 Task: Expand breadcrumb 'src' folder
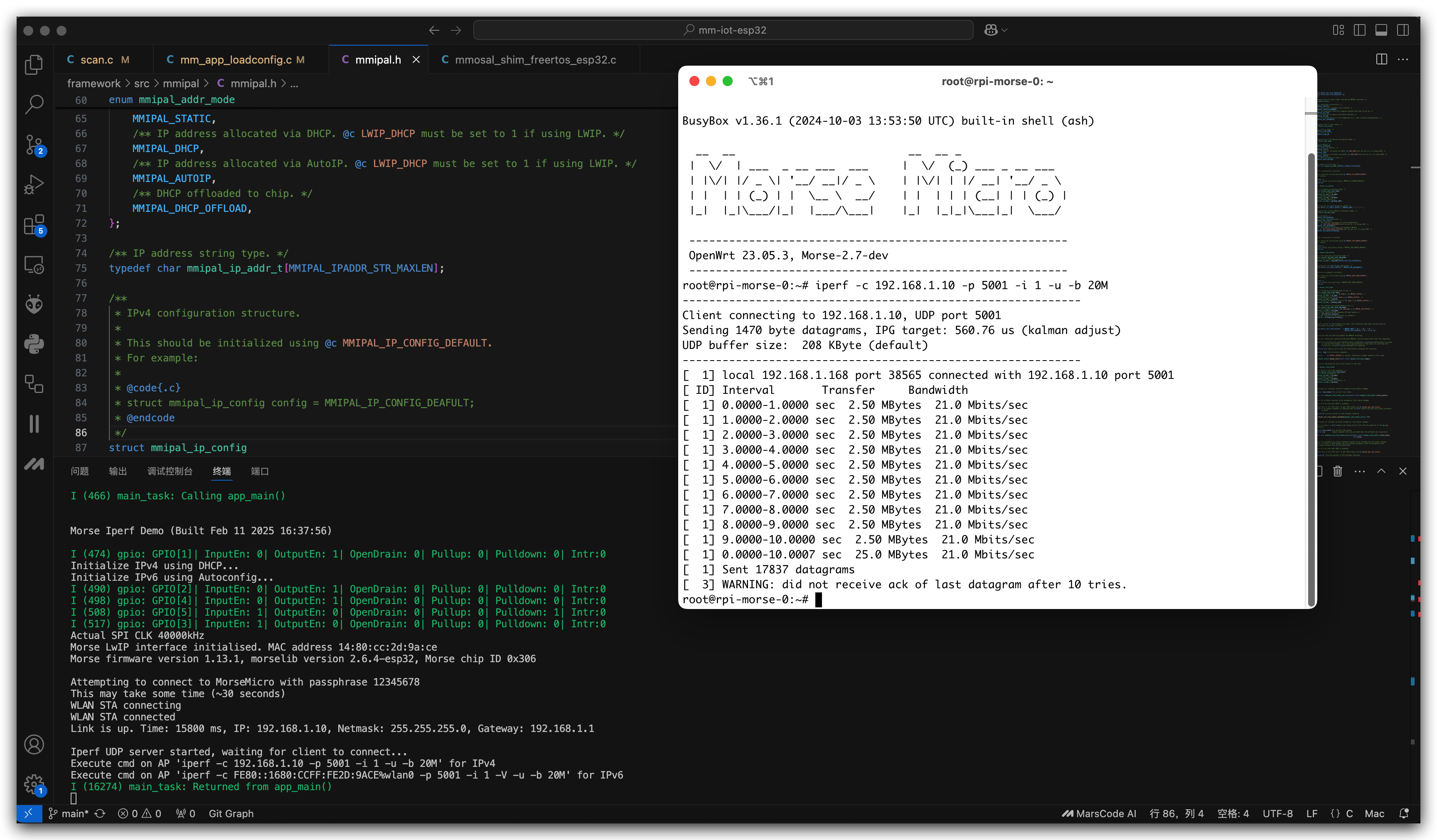(x=141, y=83)
